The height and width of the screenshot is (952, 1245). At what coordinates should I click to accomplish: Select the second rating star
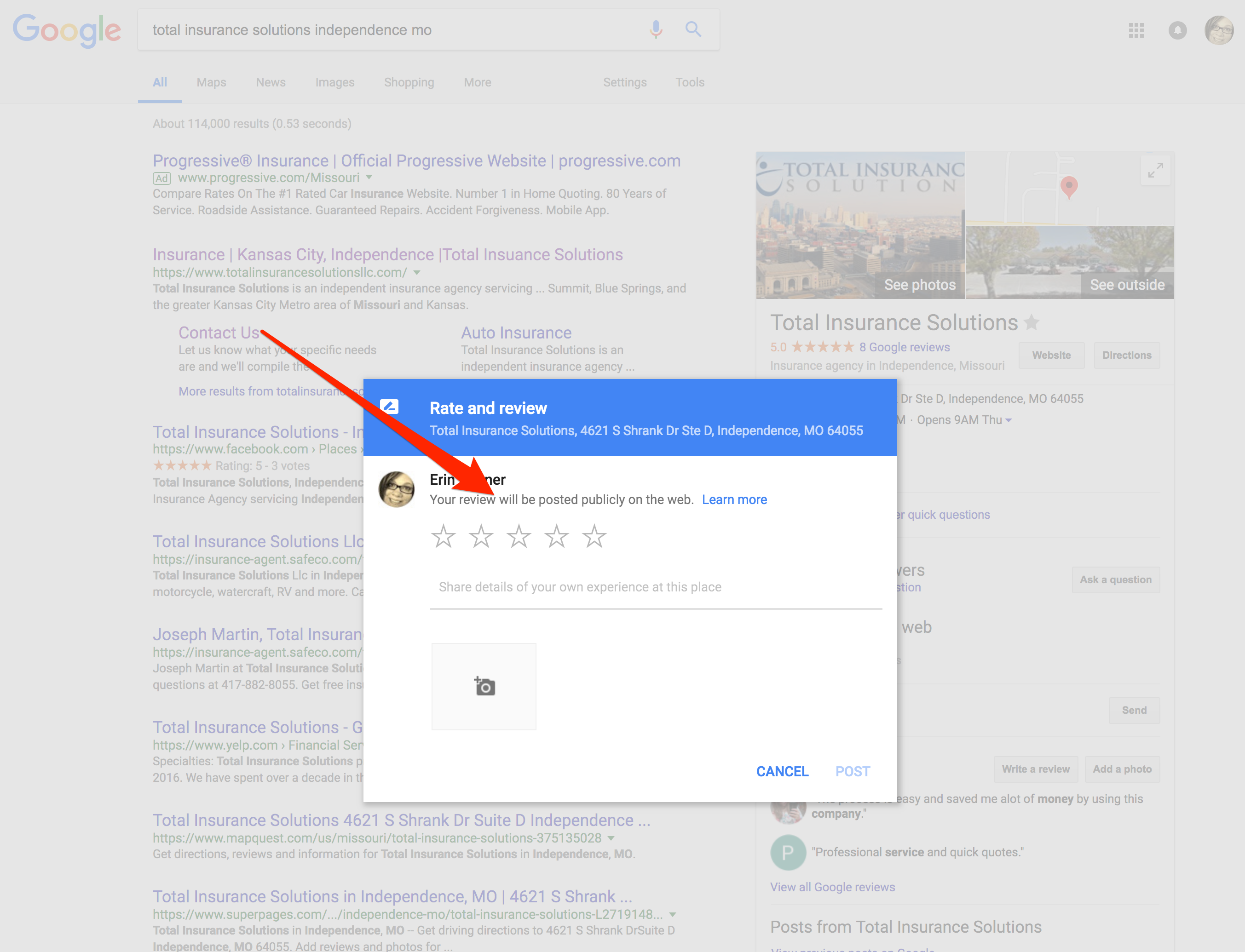pos(481,536)
